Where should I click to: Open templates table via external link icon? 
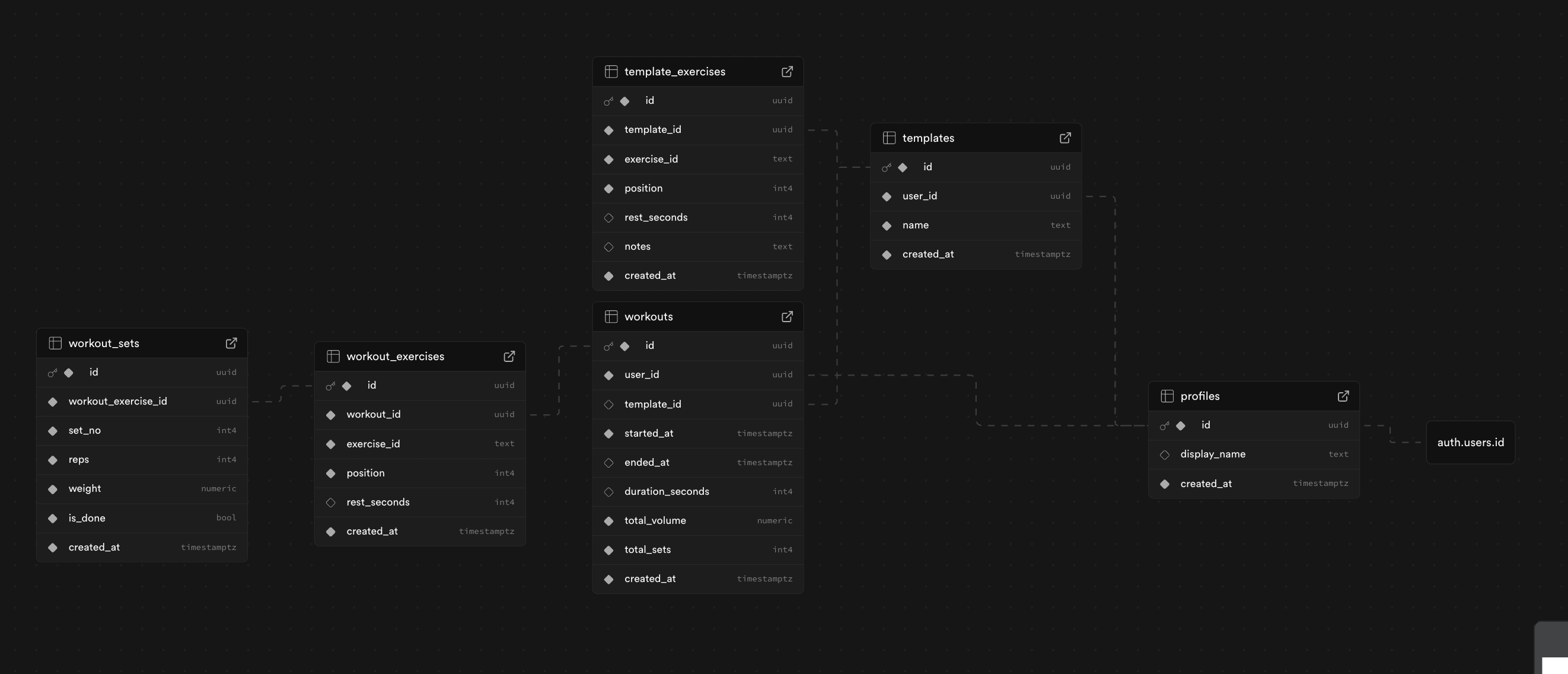[1065, 138]
